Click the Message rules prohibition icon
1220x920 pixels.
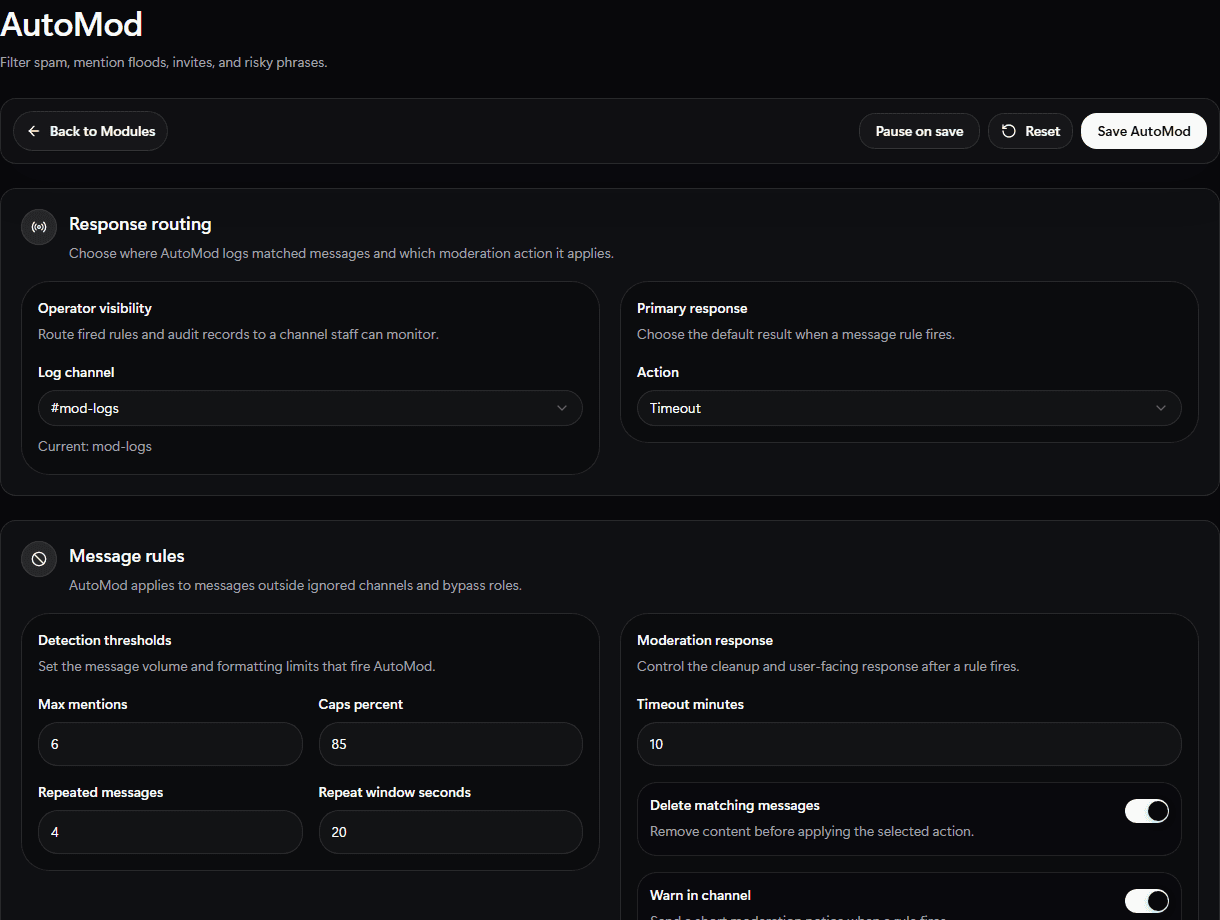[39, 559]
